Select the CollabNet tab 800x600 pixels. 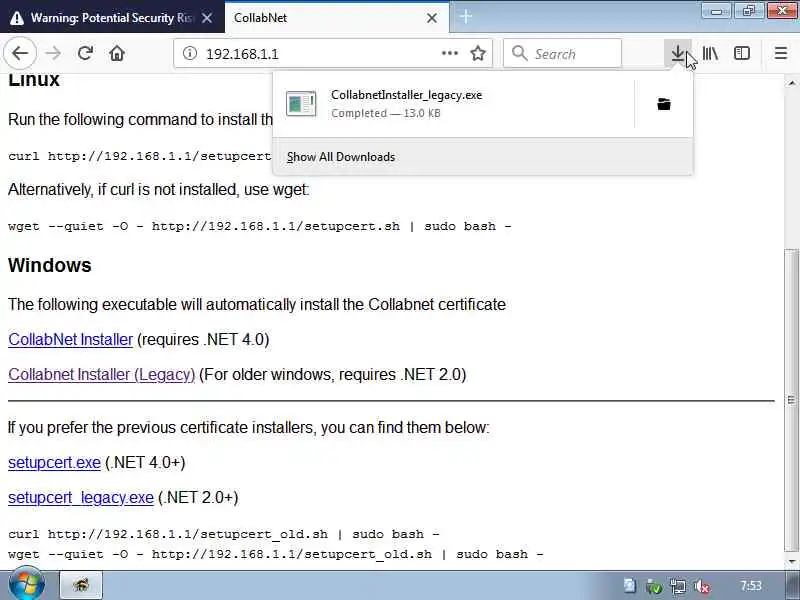[337, 17]
